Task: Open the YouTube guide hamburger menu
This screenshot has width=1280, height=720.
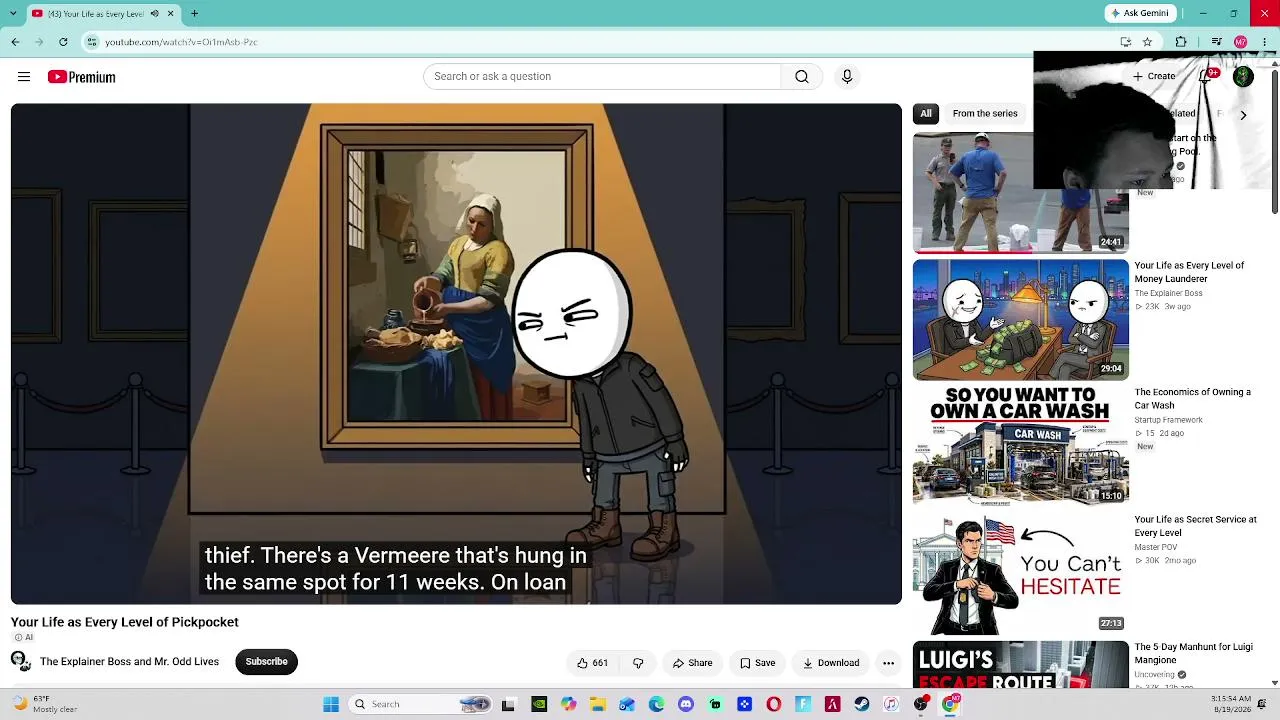Action: click(x=24, y=77)
